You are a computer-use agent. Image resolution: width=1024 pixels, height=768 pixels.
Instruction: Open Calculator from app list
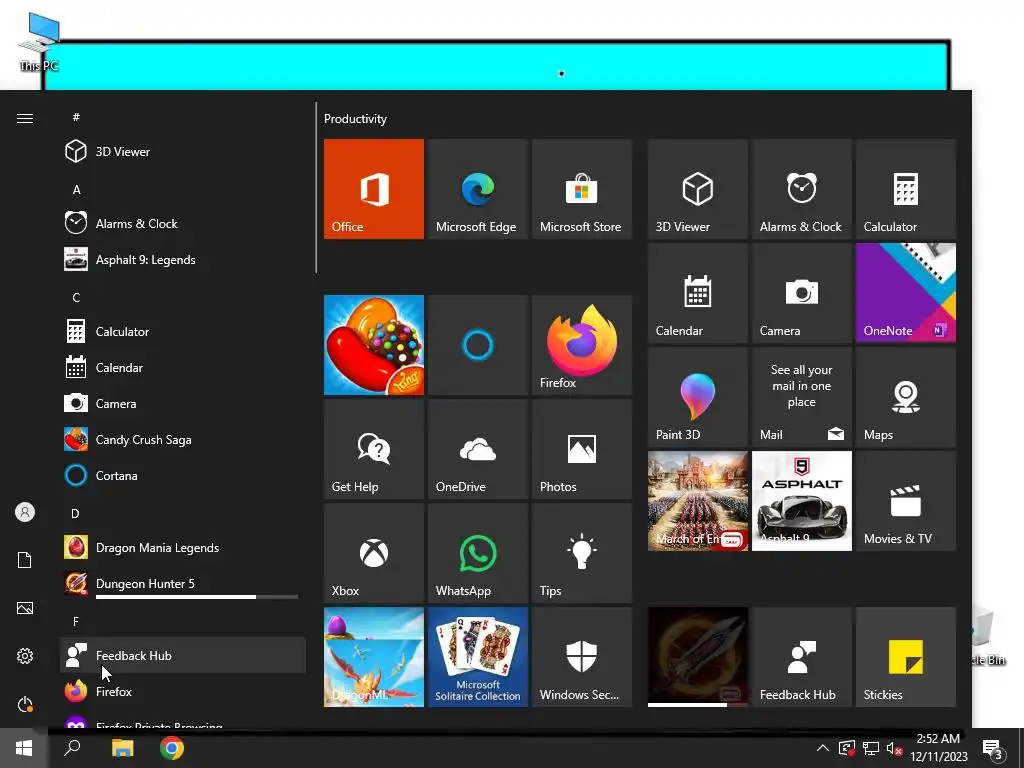pyautogui.click(x=183, y=331)
